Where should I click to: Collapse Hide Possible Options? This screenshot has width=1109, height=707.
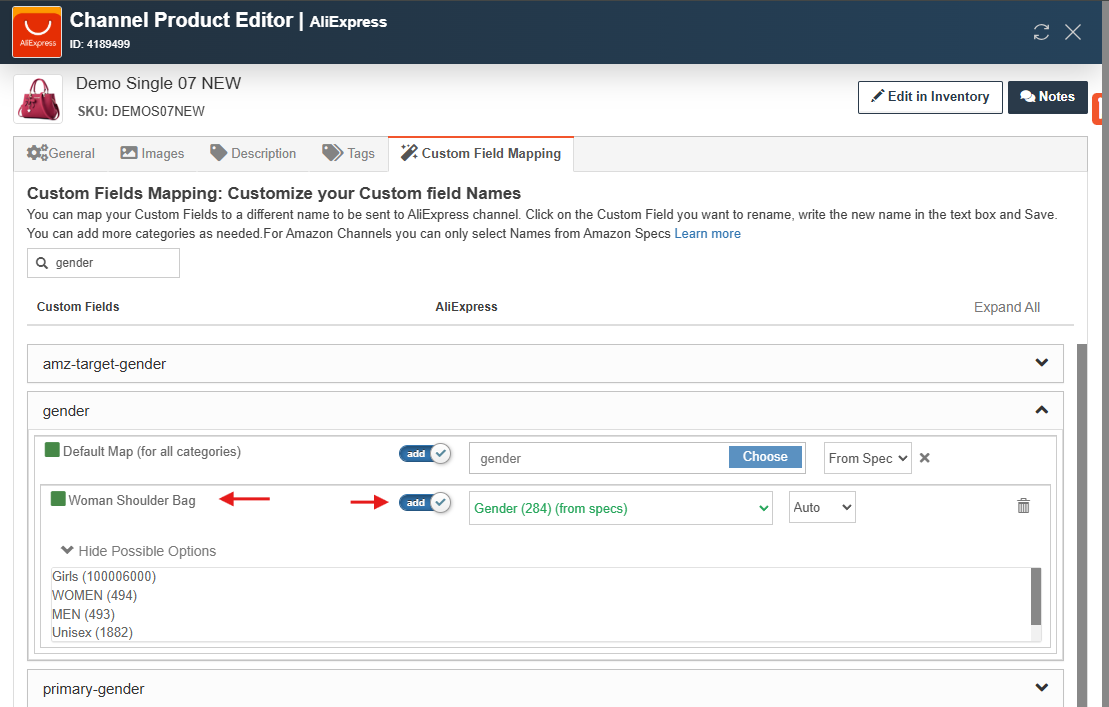[x=139, y=551]
